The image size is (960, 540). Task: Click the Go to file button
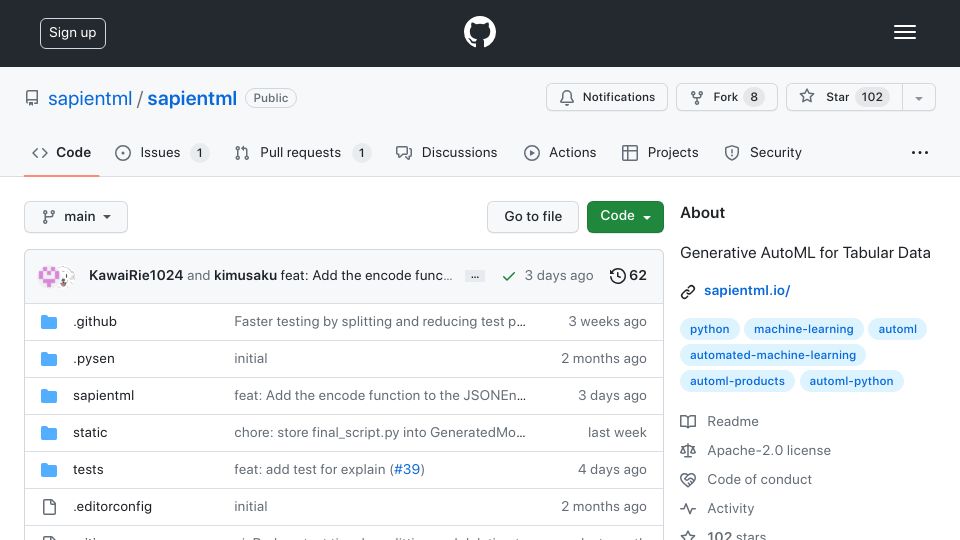(533, 217)
